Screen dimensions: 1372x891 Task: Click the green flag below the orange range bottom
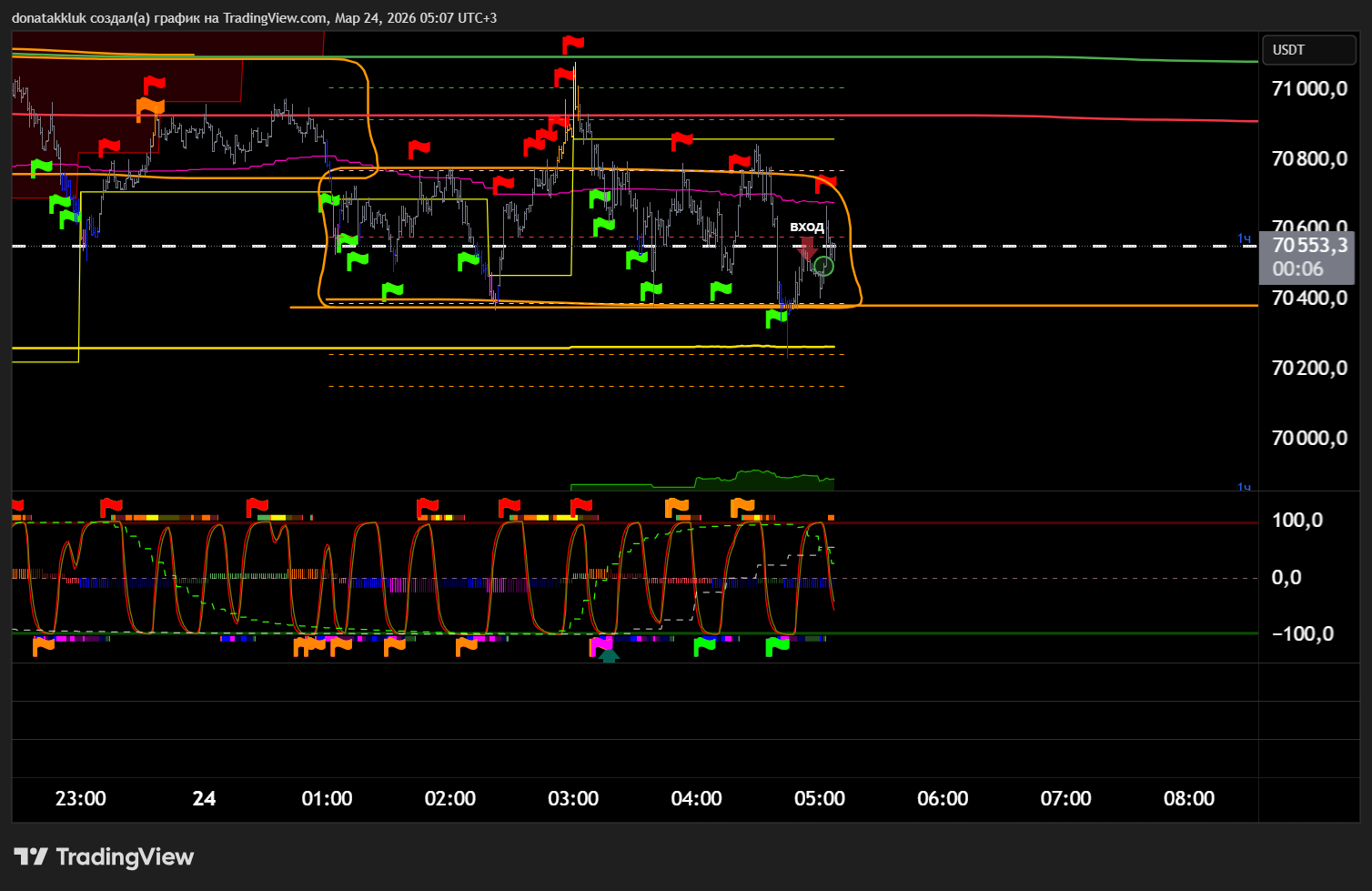(x=776, y=317)
